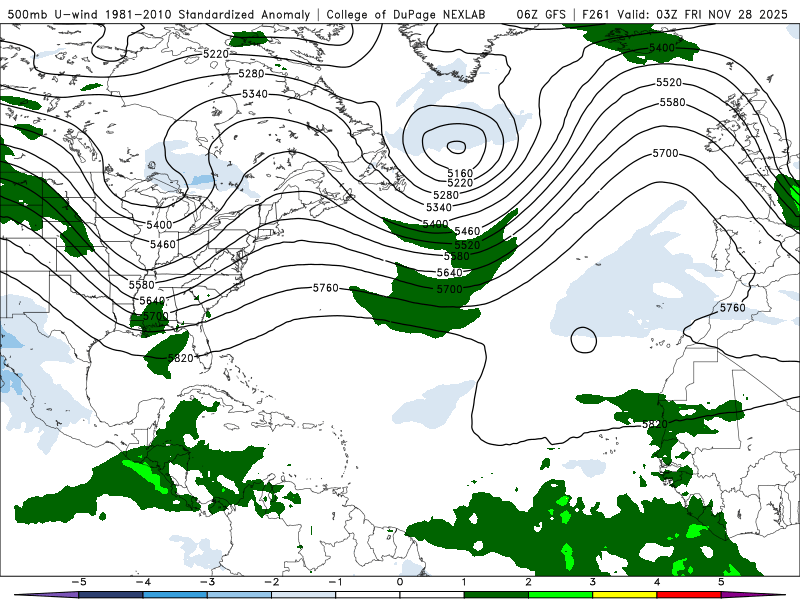This screenshot has width=800, height=600.
Task: Click "College of DuPage NEXLAB" header text
Action: tap(406, 14)
